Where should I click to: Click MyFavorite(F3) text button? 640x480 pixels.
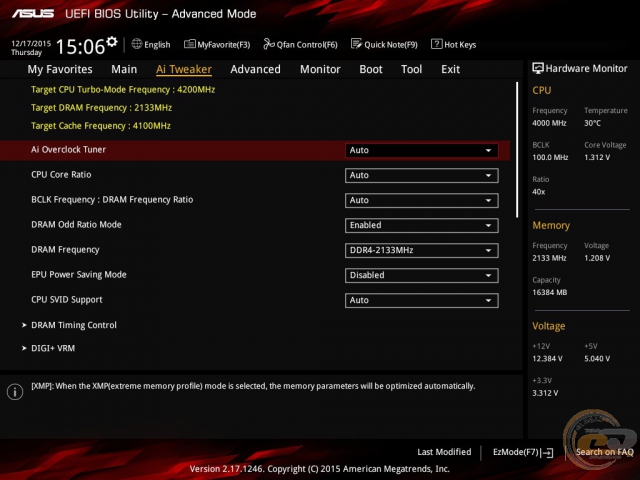[x=224, y=44]
